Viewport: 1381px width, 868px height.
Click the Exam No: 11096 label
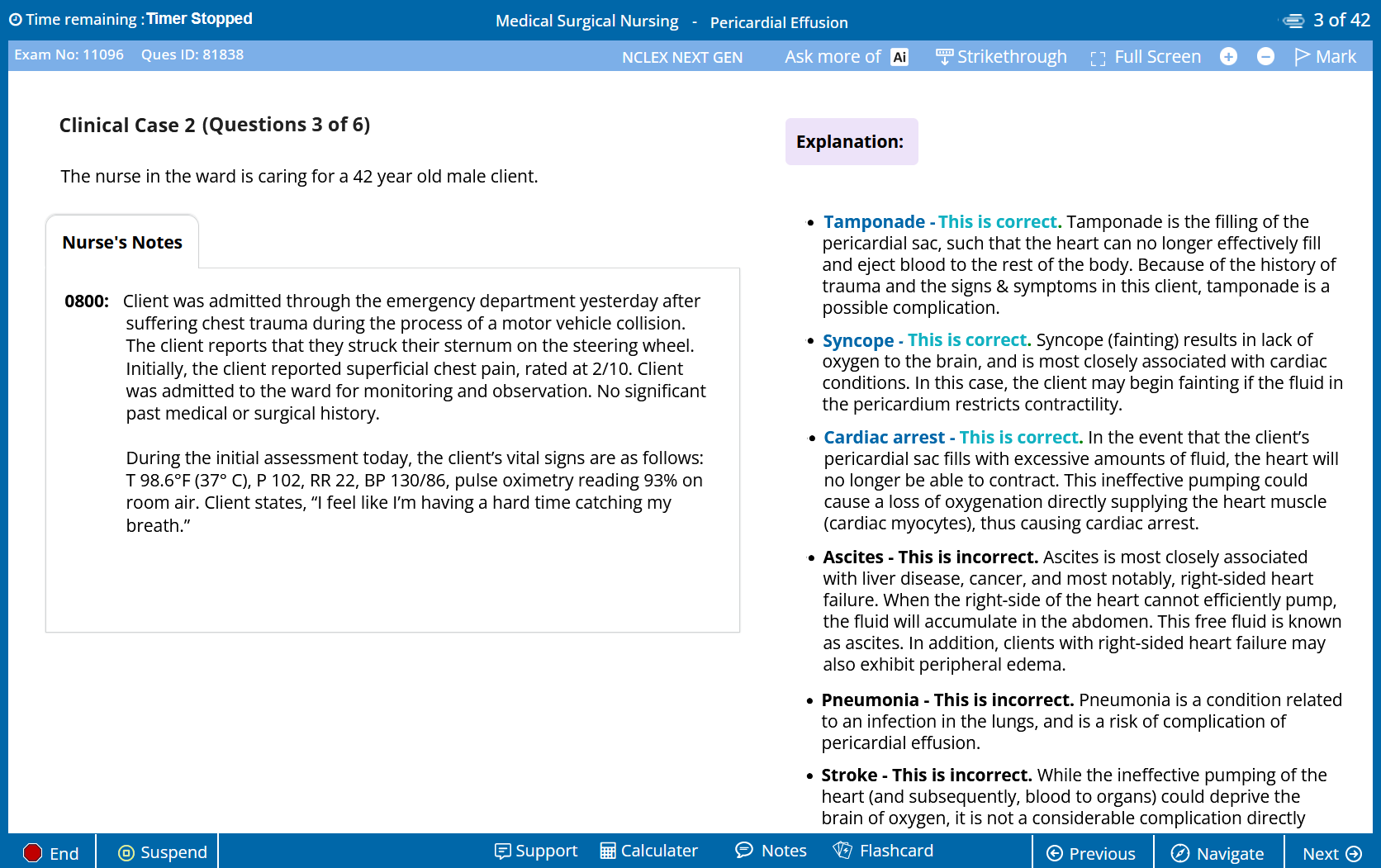(x=69, y=55)
